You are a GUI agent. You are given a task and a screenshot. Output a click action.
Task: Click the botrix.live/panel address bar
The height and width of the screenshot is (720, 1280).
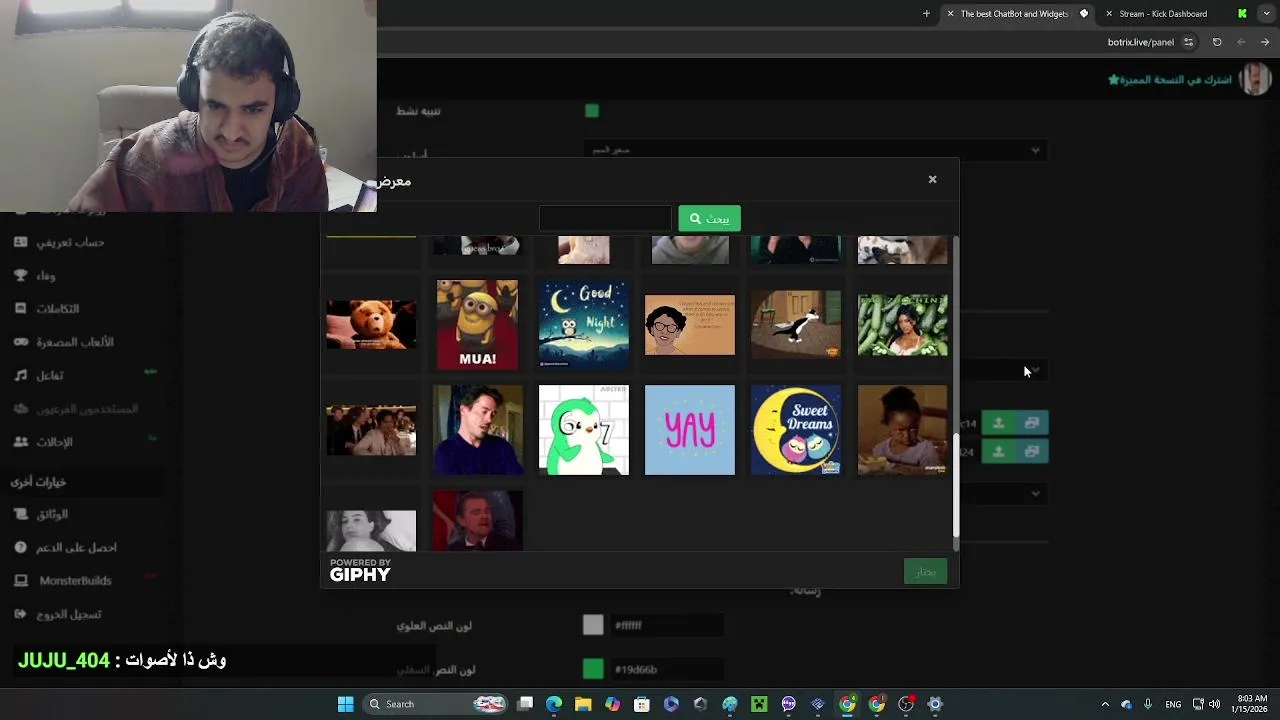pyautogui.click(x=1141, y=42)
